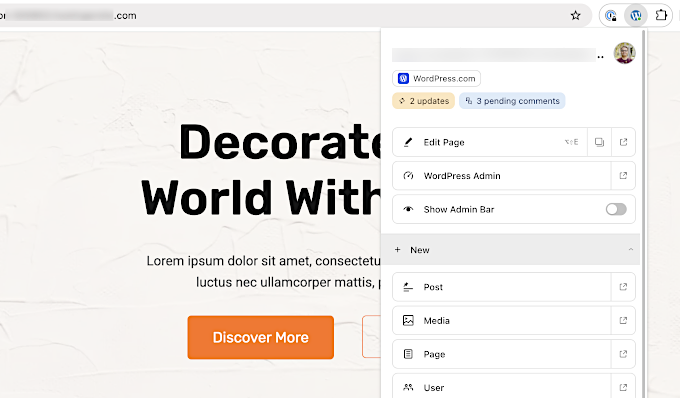The width and height of the screenshot is (680, 398).
Task: Copy the Edit Page link icon
Action: pos(599,142)
